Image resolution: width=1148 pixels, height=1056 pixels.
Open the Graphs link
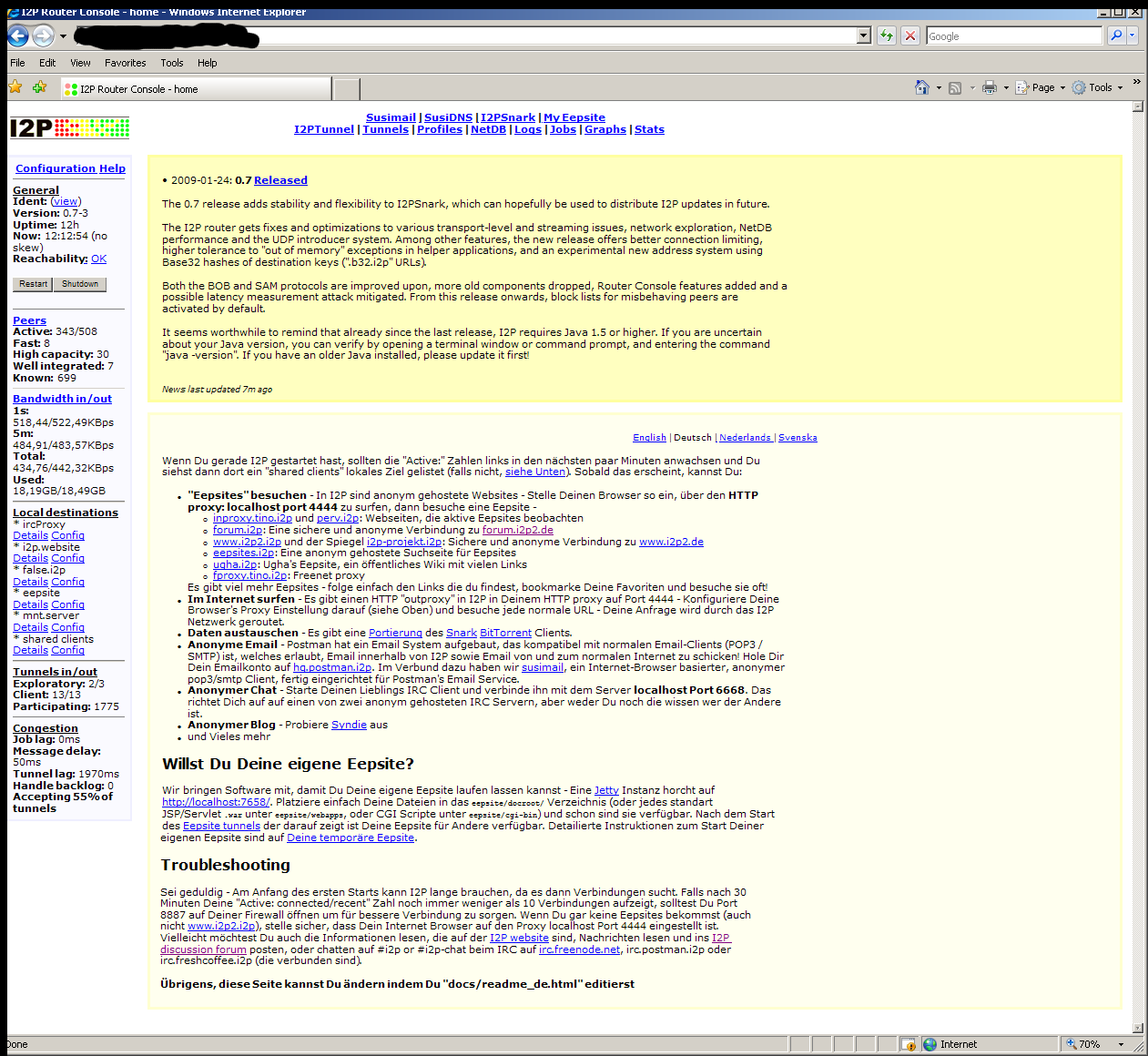605,129
